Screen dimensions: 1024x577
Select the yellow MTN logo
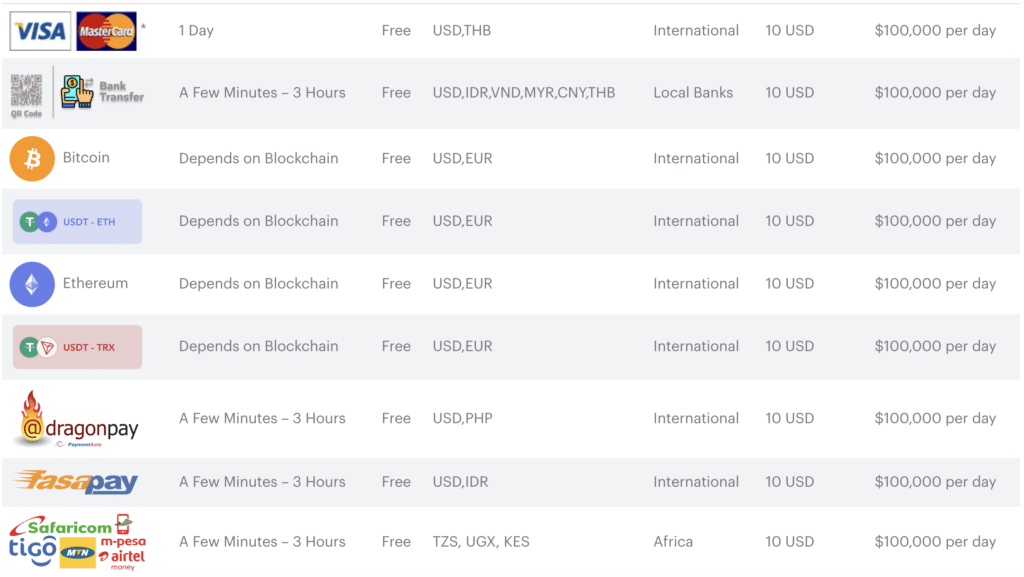pos(78,552)
